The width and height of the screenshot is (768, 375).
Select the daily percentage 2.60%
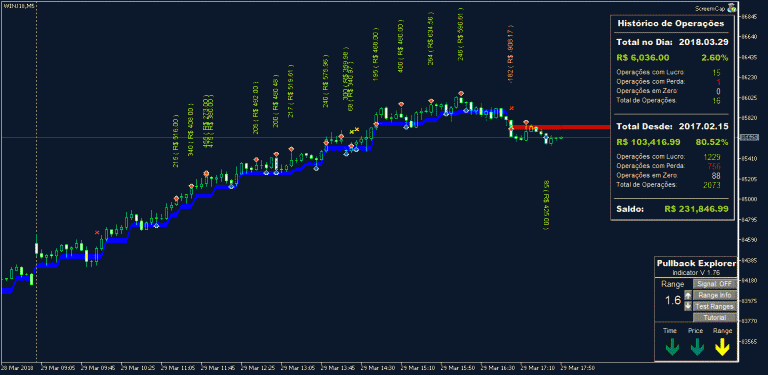click(715, 58)
